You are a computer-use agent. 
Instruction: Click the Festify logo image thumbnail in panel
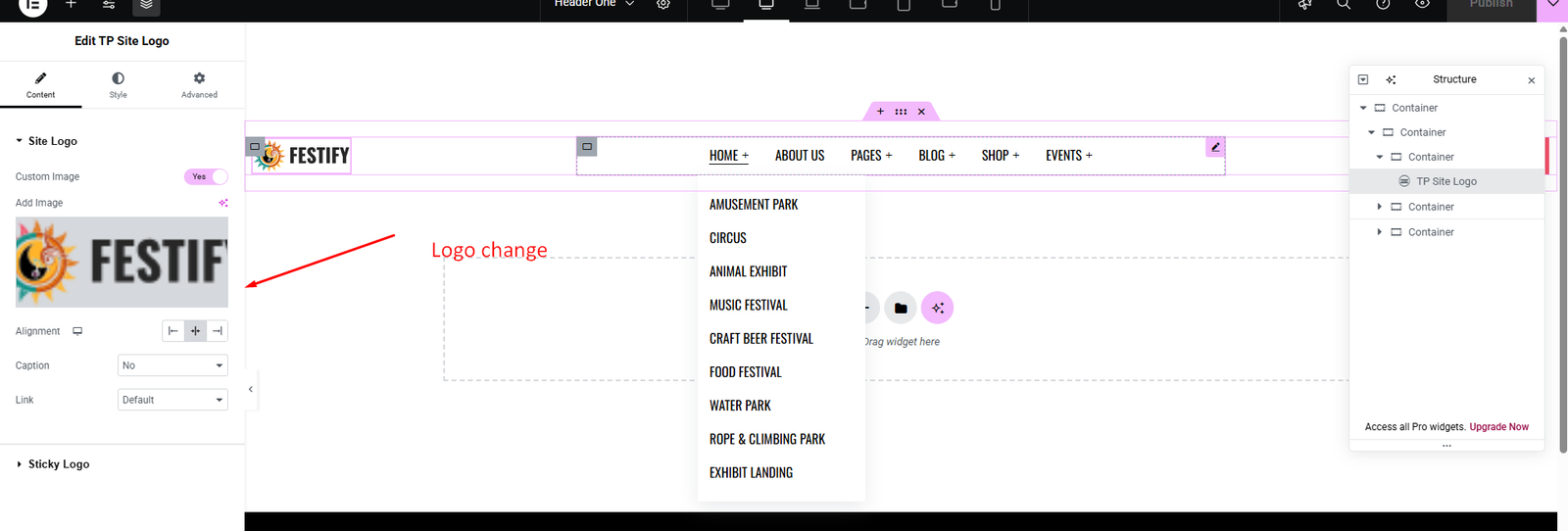(122, 263)
